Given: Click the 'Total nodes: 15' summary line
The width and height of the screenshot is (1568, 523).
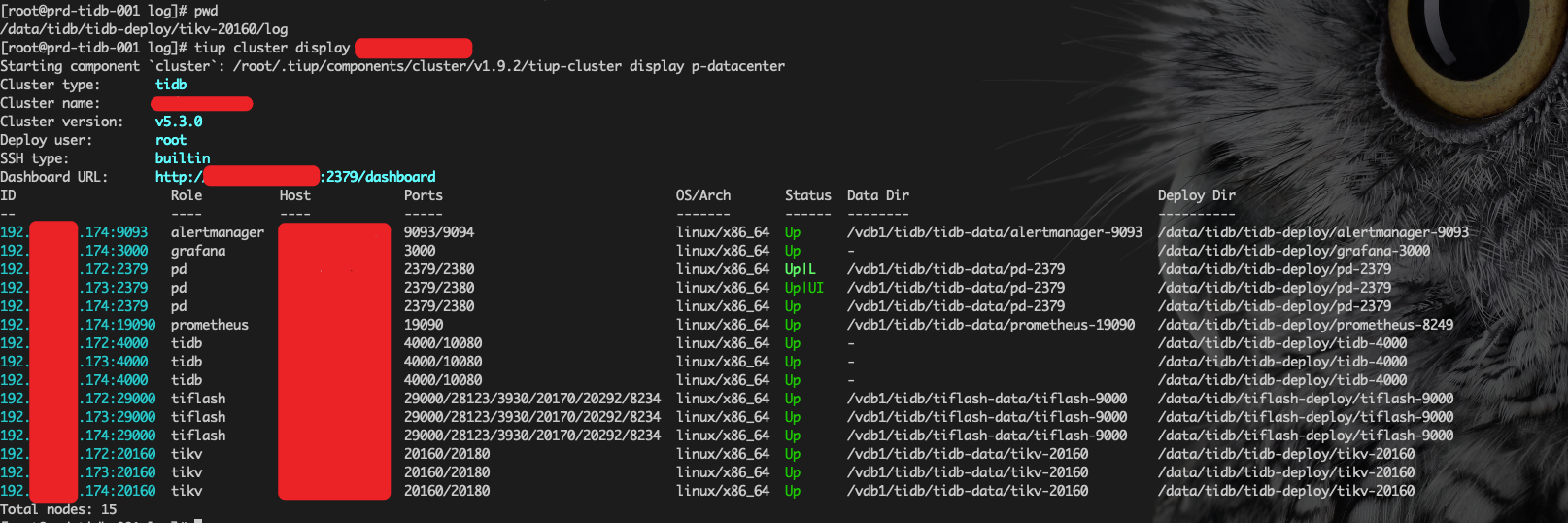Looking at the screenshot, I should pyautogui.click(x=58, y=509).
